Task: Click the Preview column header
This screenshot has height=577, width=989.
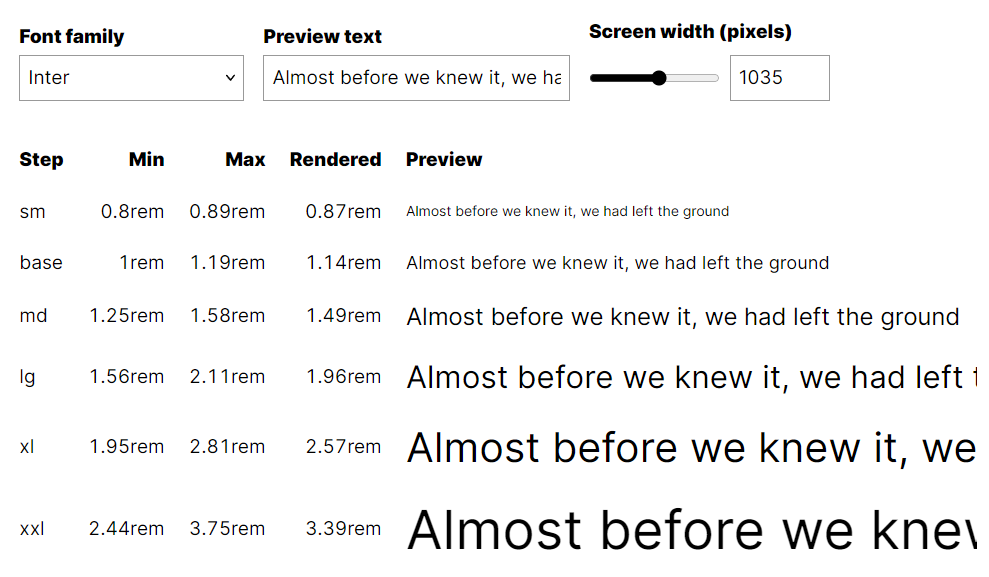Action: (x=444, y=160)
